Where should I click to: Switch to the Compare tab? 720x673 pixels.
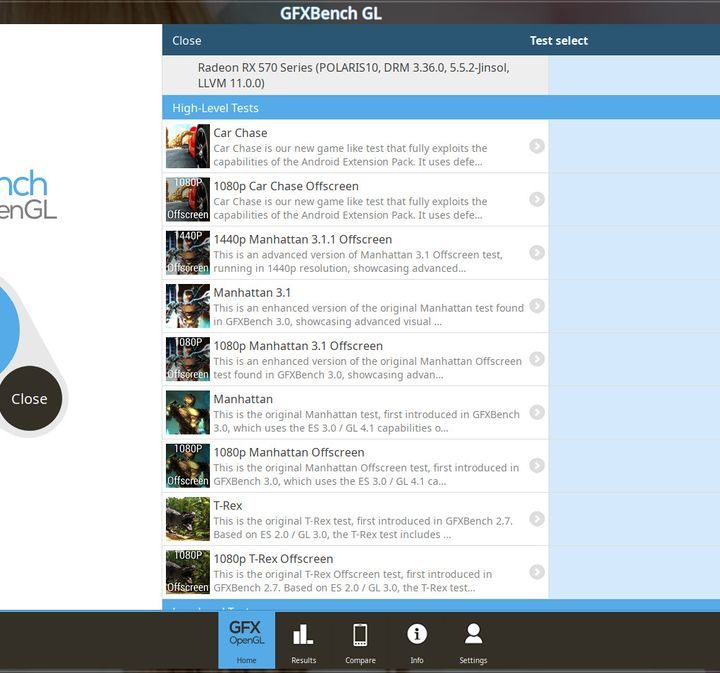point(360,640)
